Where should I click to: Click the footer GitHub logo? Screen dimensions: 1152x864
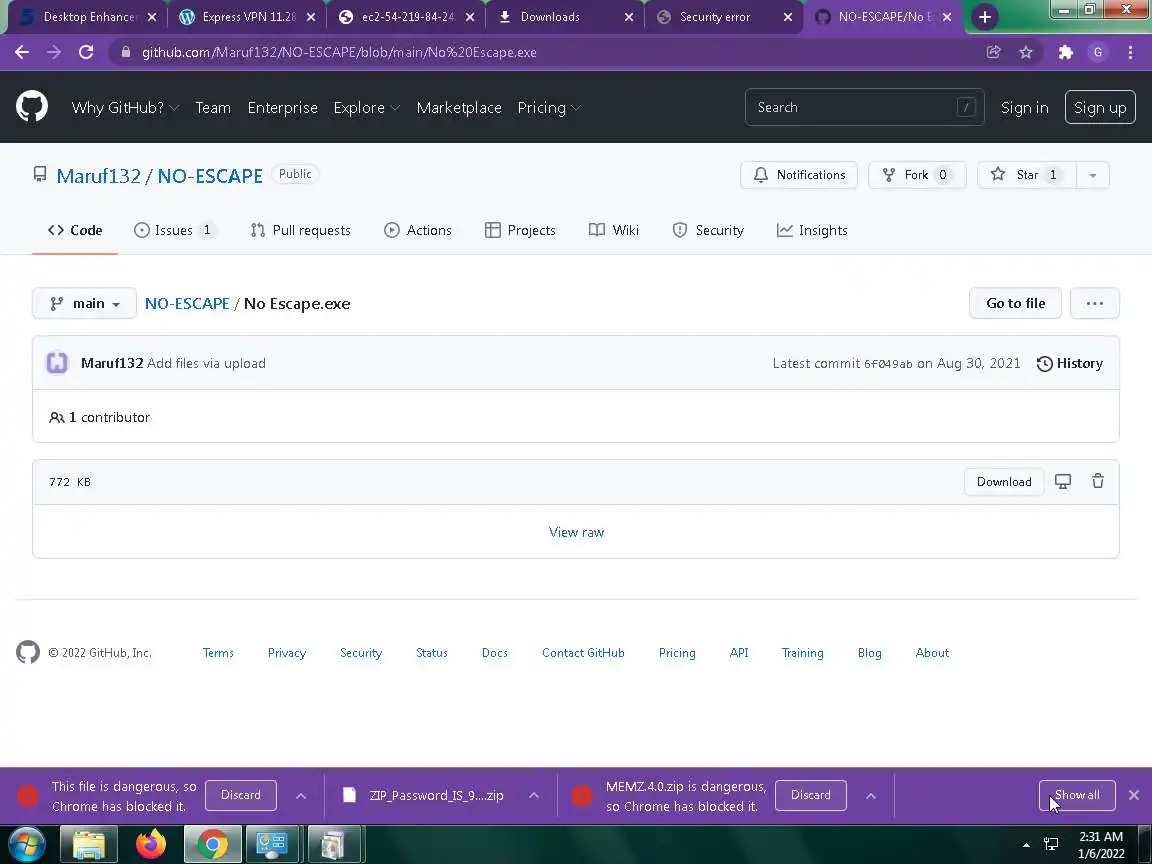click(28, 652)
